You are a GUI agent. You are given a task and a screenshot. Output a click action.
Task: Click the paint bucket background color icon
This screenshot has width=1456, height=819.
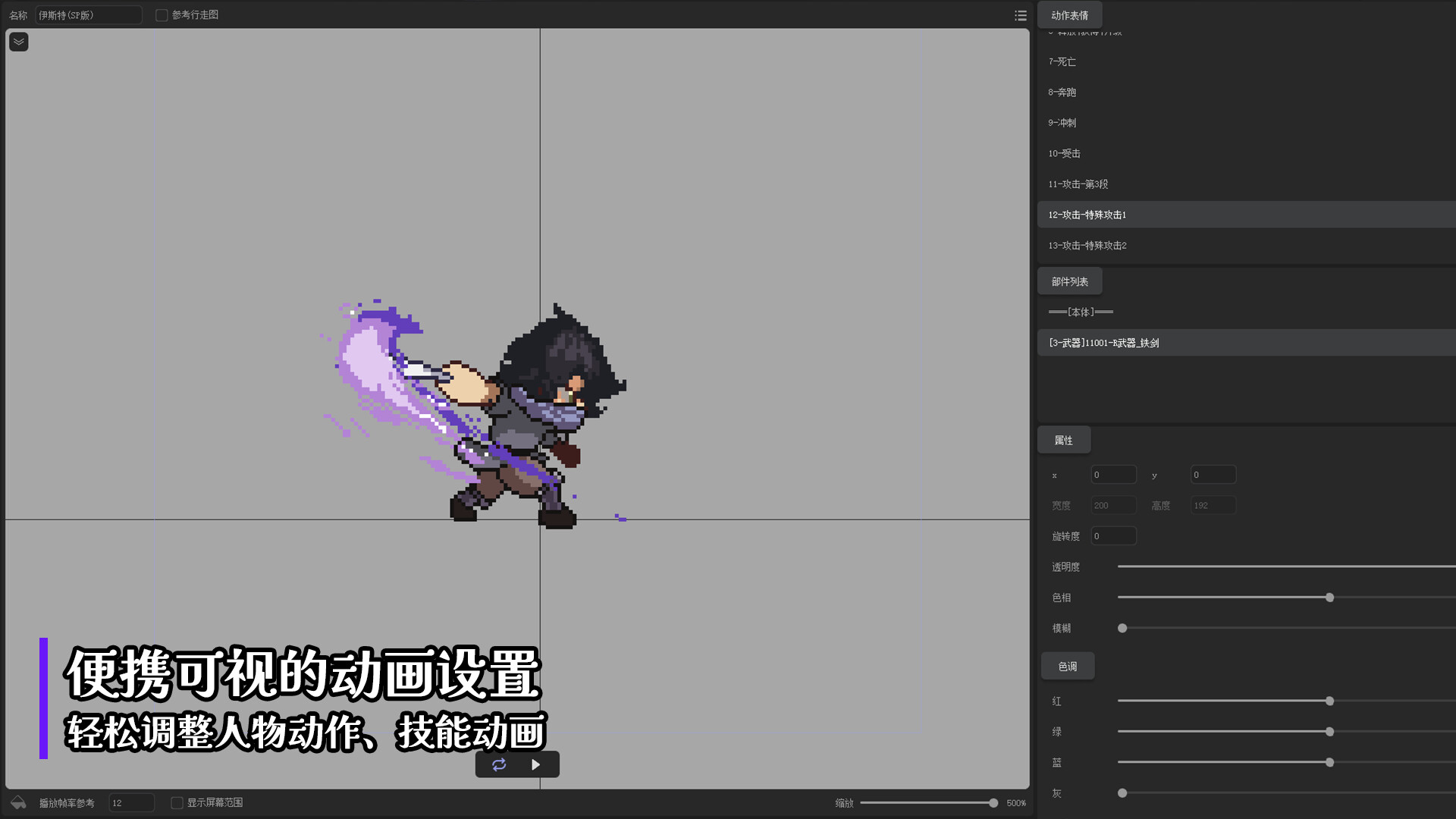coord(18,802)
